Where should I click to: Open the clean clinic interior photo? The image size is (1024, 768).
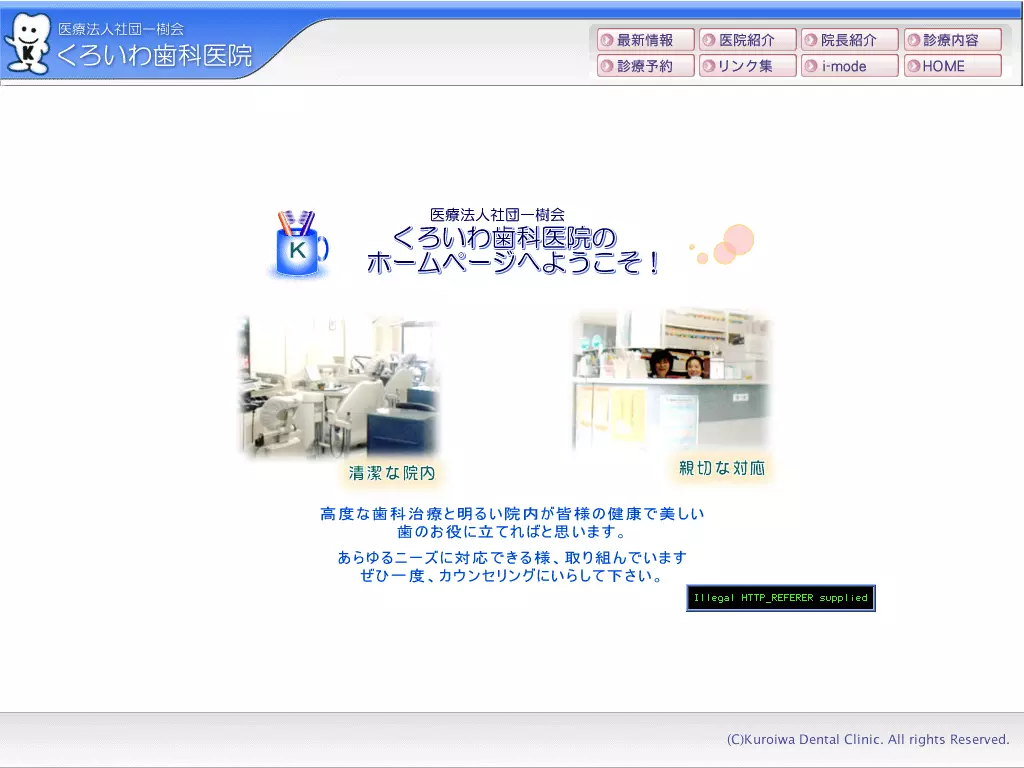tap(338, 386)
